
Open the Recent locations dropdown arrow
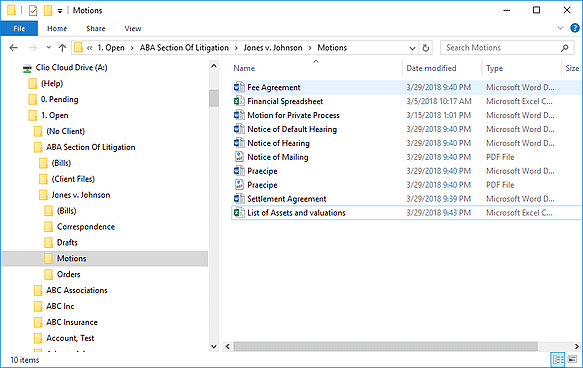[48, 48]
